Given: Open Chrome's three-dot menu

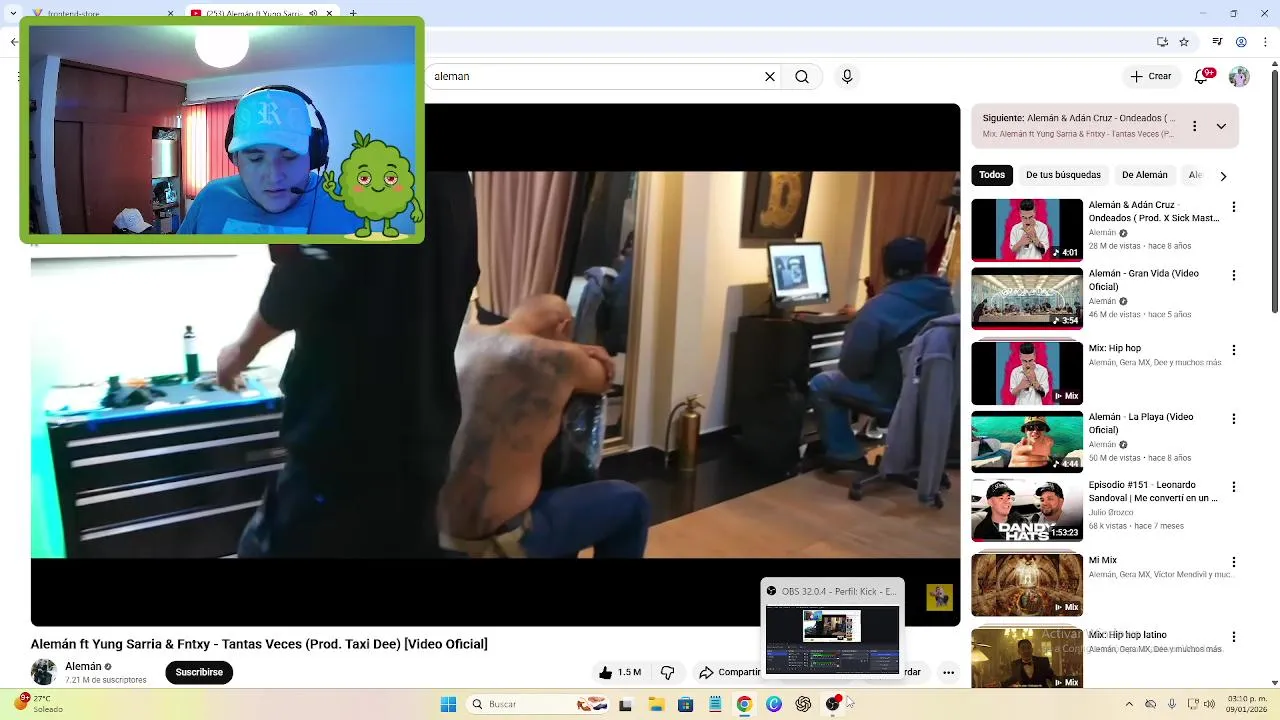Looking at the screenshot, I should pyautogui.click(x=1265, y=42).
